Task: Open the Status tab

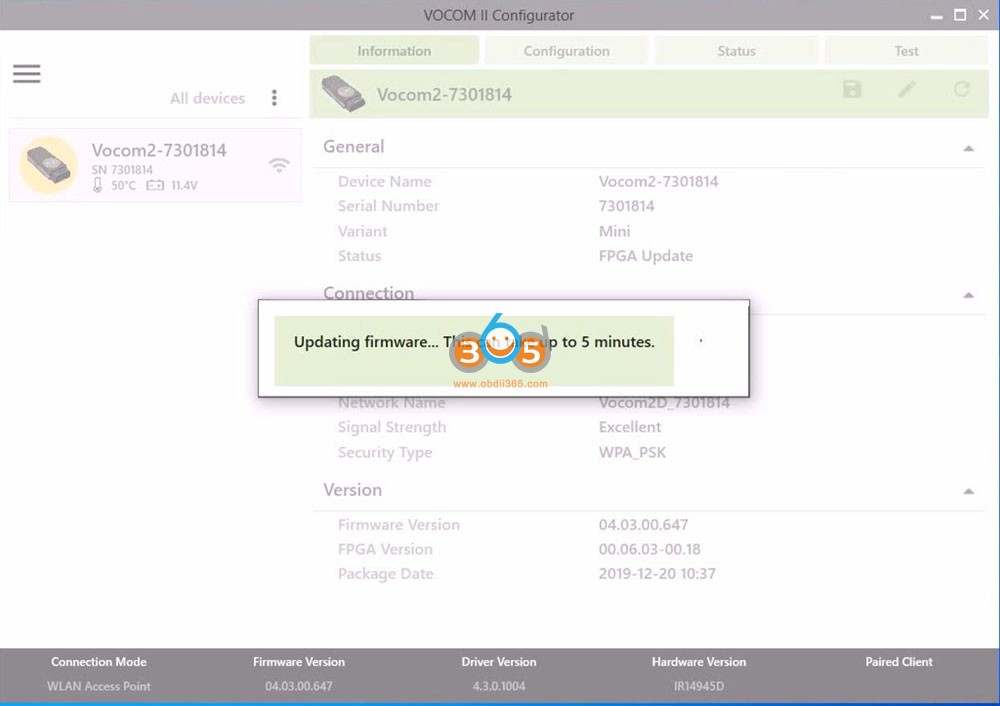Action: pos(737,50)
